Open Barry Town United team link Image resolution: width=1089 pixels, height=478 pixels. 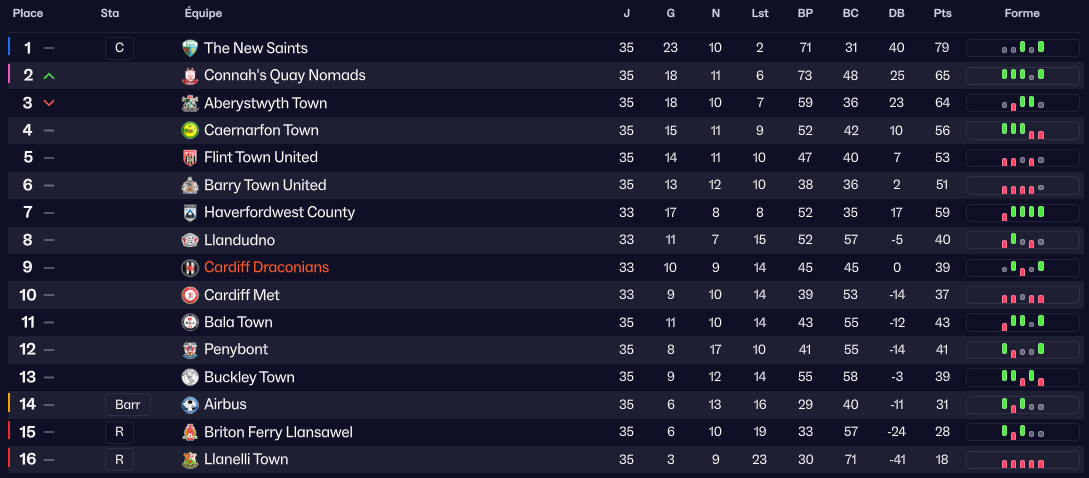click(265, 185)
